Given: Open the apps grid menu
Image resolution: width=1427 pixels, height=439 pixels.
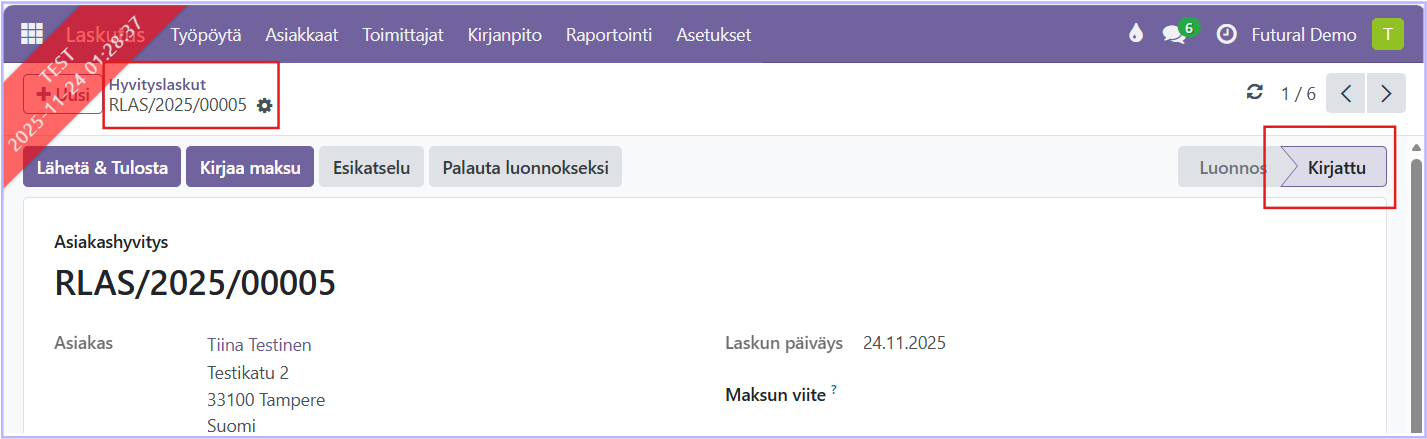Looking at the screenshot, I should click(32, 34).
